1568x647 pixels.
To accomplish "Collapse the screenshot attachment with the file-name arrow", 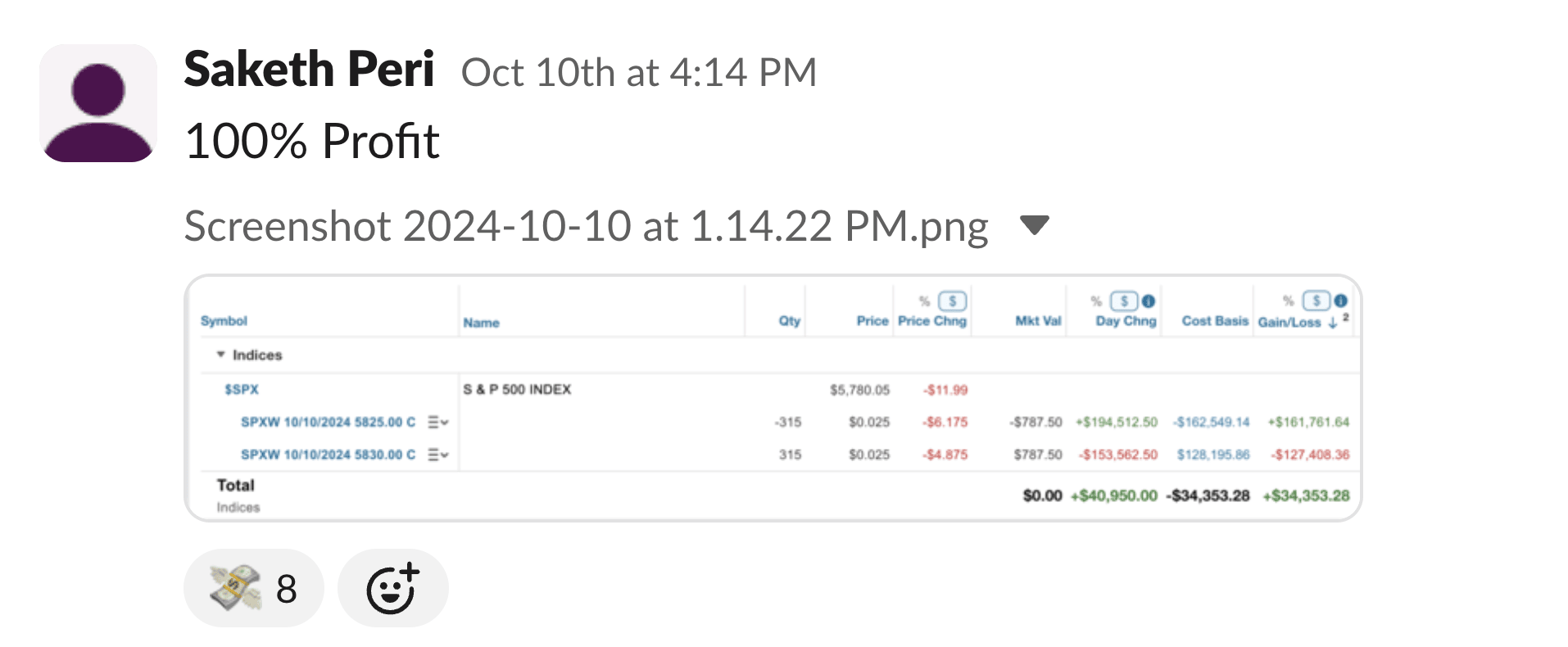I will (x=1035, y=224).
